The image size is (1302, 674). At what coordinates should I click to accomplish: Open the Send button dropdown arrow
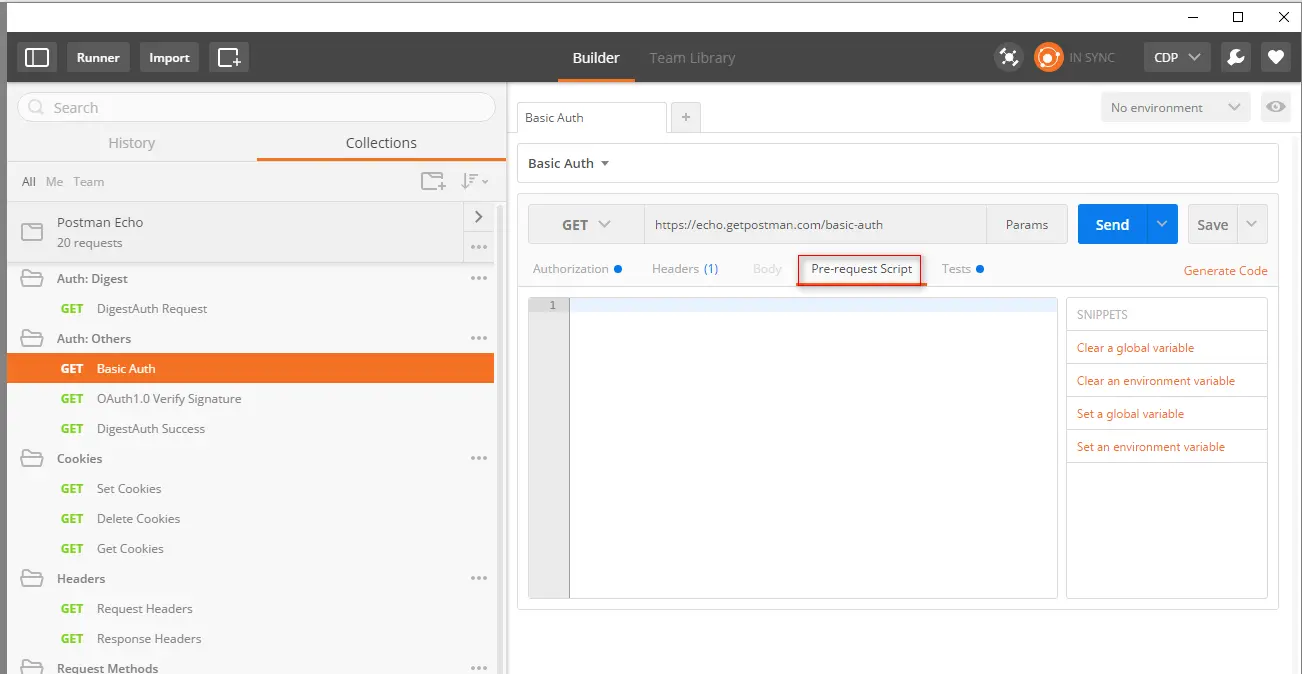click(1162, 224)
